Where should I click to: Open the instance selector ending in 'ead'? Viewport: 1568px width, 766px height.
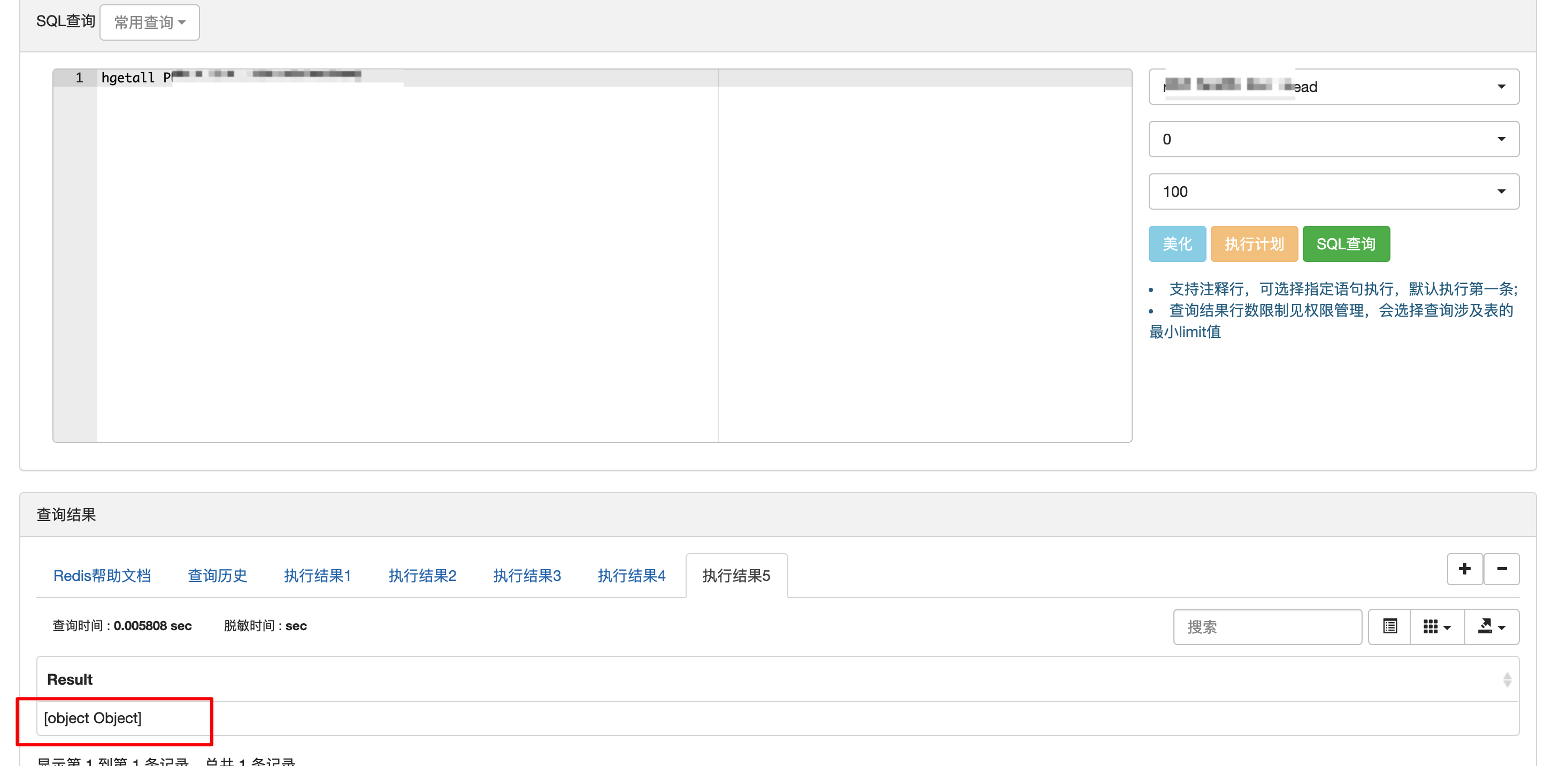pyautogui.click(x=1333, y=87)
